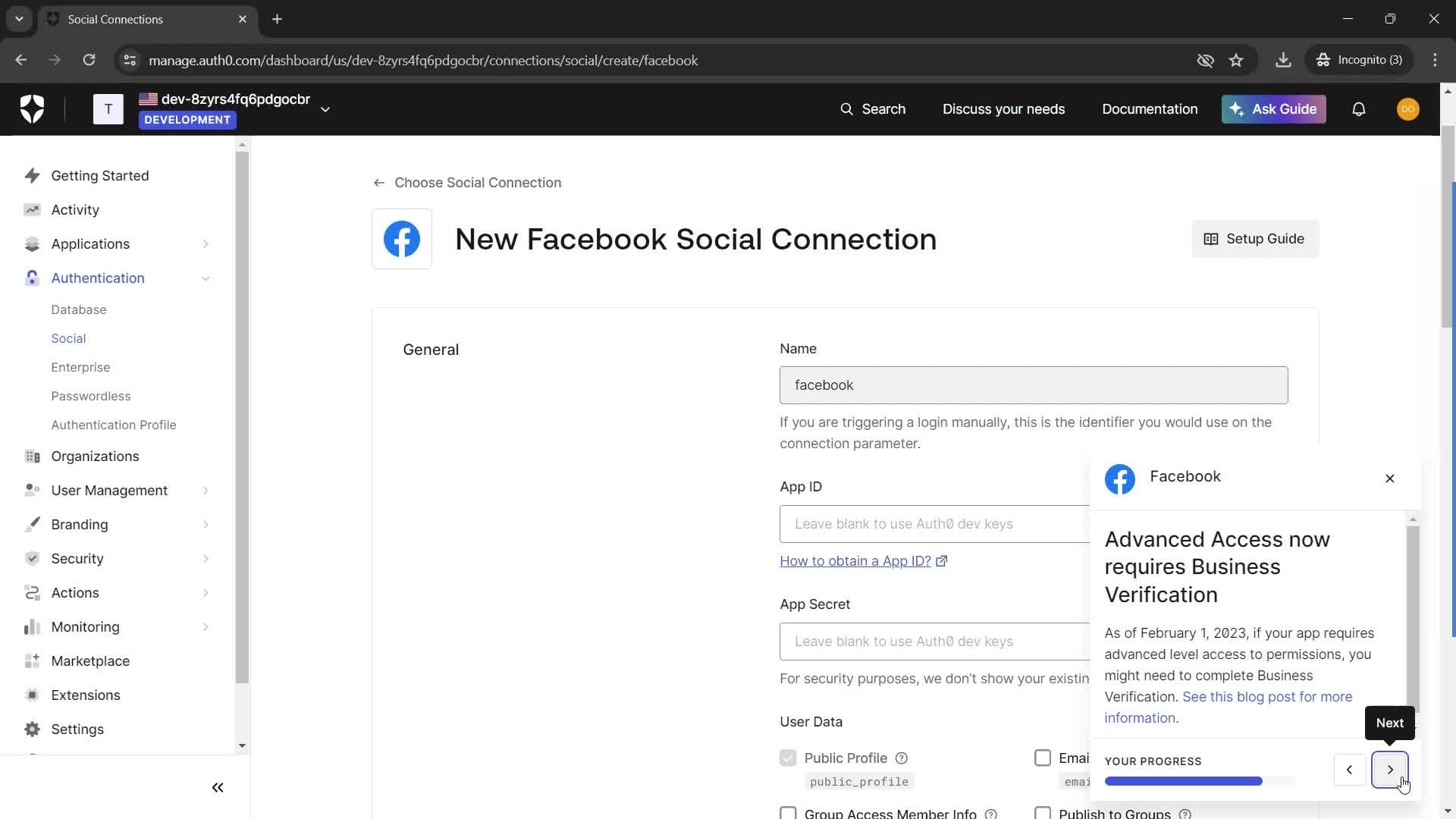Open Chrome menu three dots
The image size is (1456, 819).
[x=1436, y=60]
